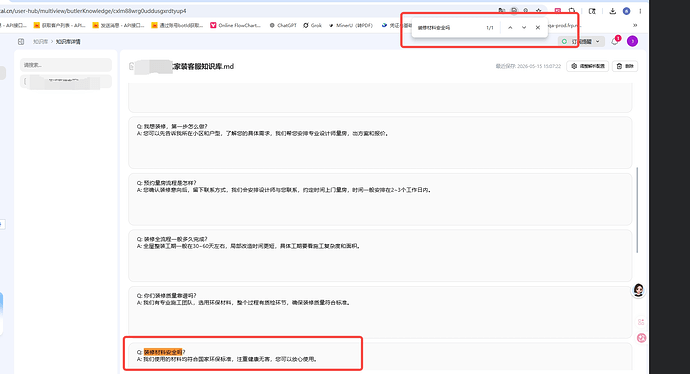Screen dimensions: 690x374
Task: Toggle the app sidebar collapse icon
Action: (x=21, y=41)
